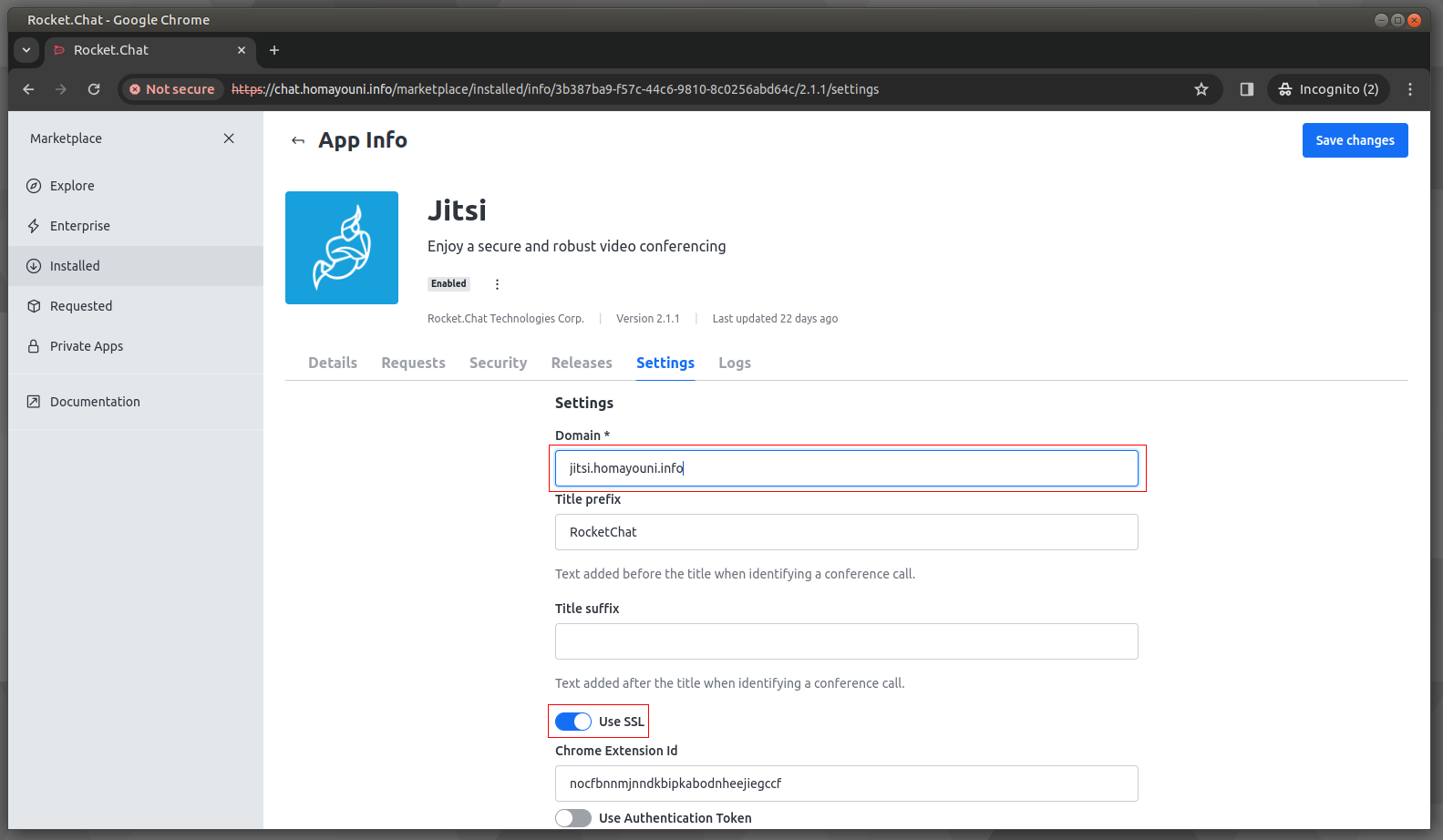
Task: Open the tab search dropdown
Action: coord(26,50)
